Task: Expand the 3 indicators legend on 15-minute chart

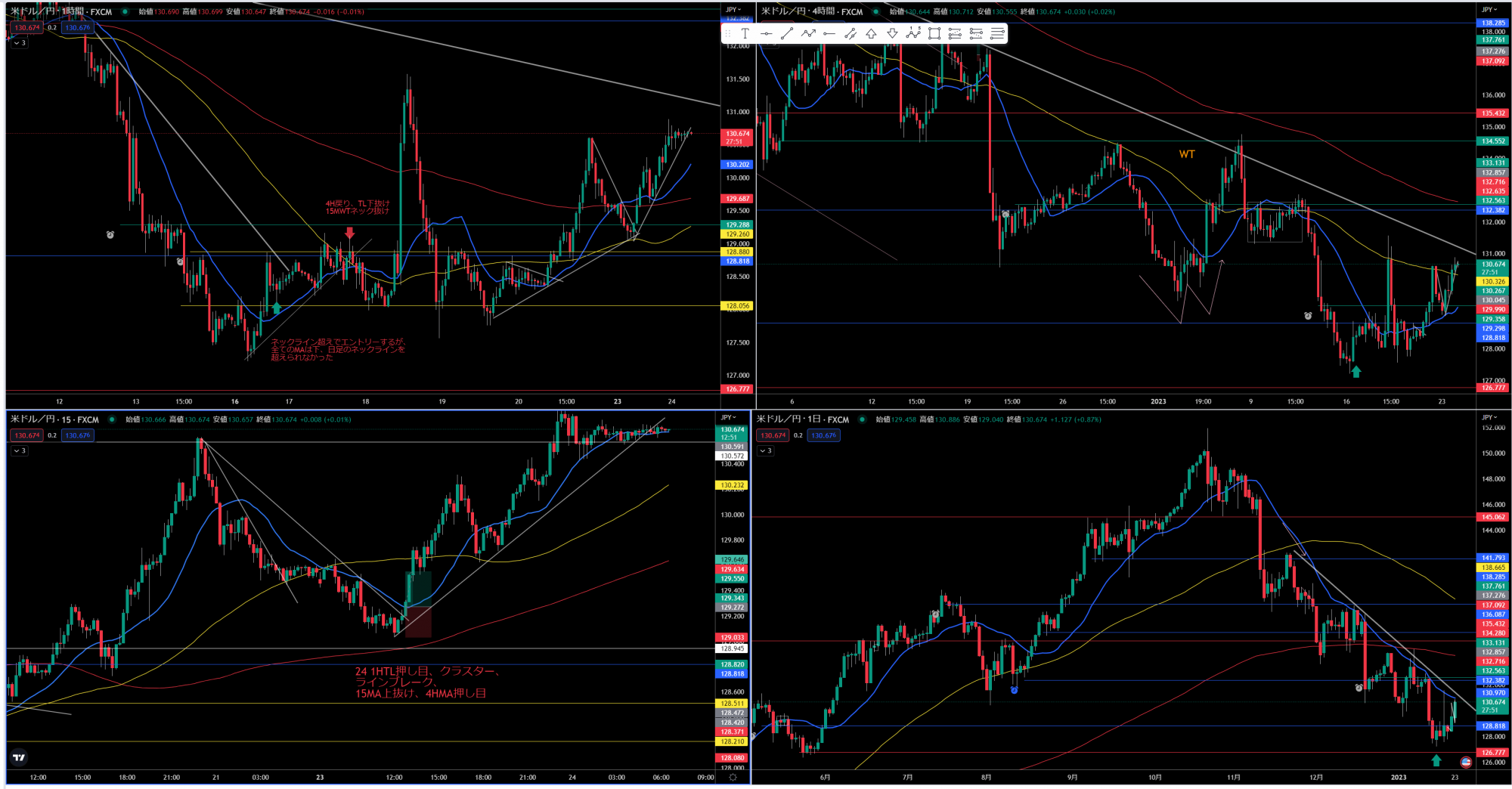Action: 20,450
